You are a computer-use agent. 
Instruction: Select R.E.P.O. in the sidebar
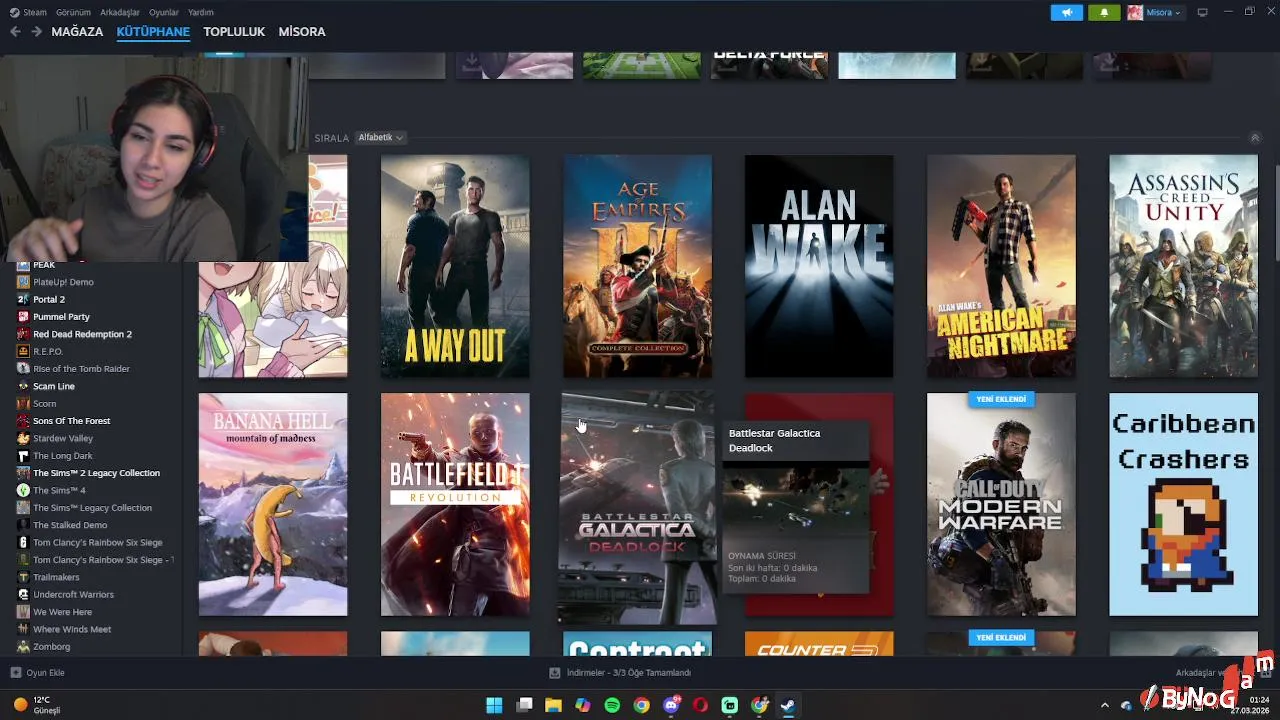click(x=48, y=351)
